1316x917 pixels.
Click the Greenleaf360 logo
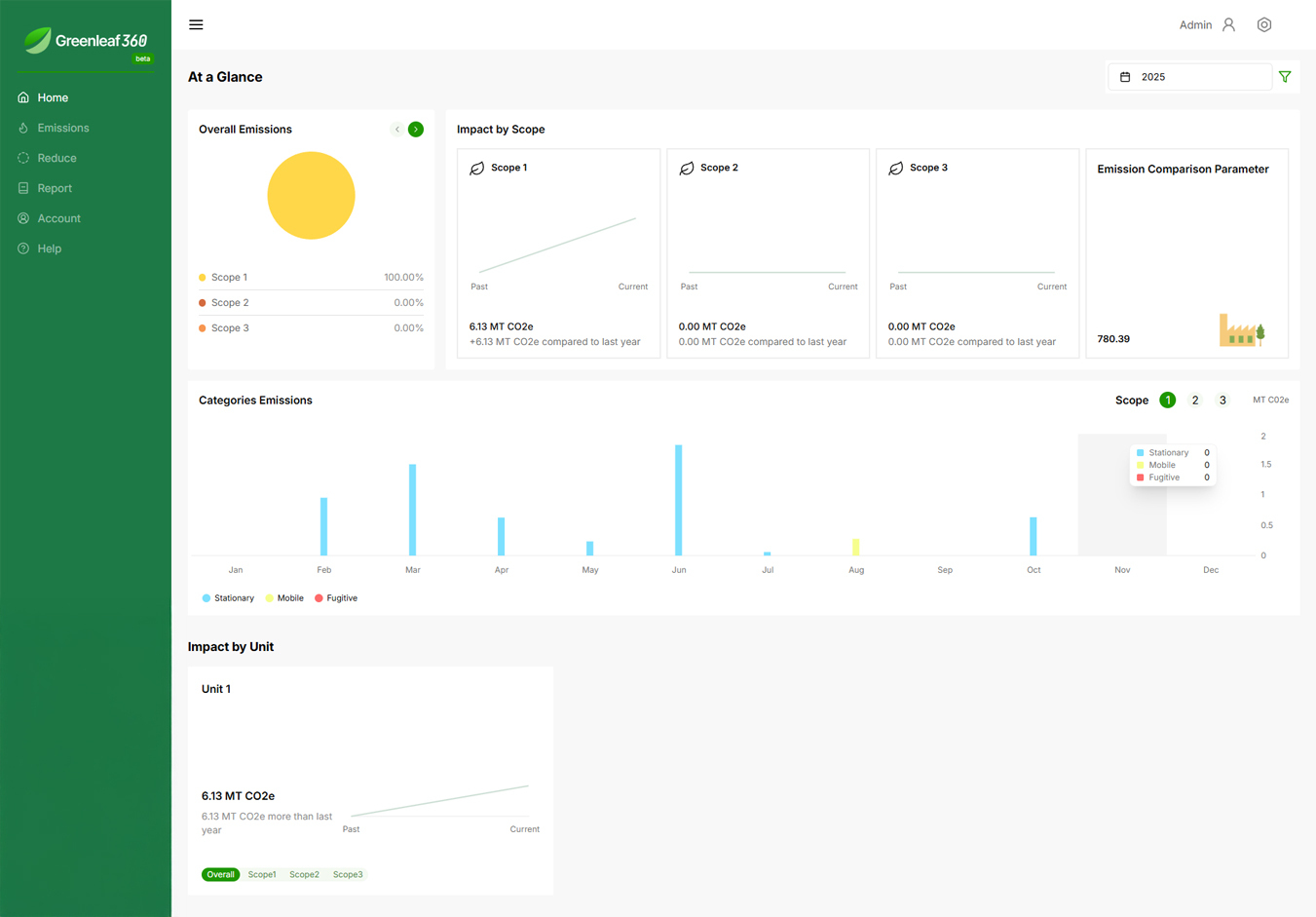pos(86,41)
